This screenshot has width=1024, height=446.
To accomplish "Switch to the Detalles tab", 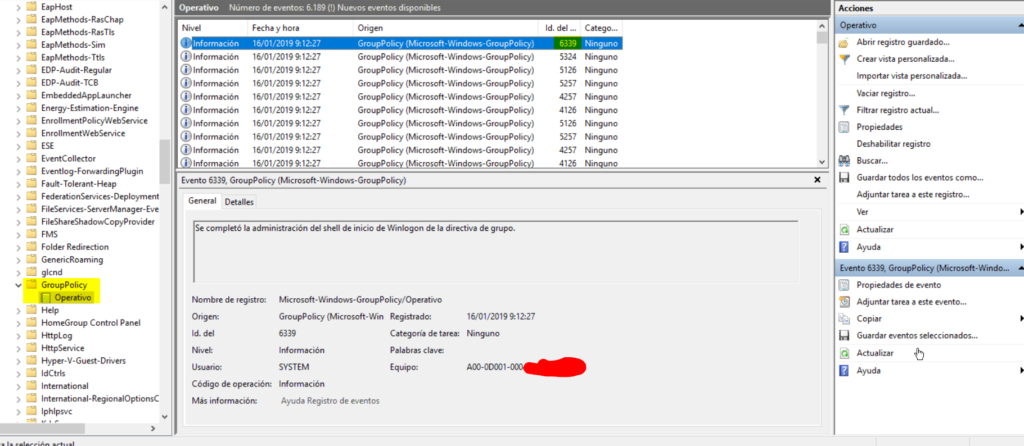I will coord(238,202).
